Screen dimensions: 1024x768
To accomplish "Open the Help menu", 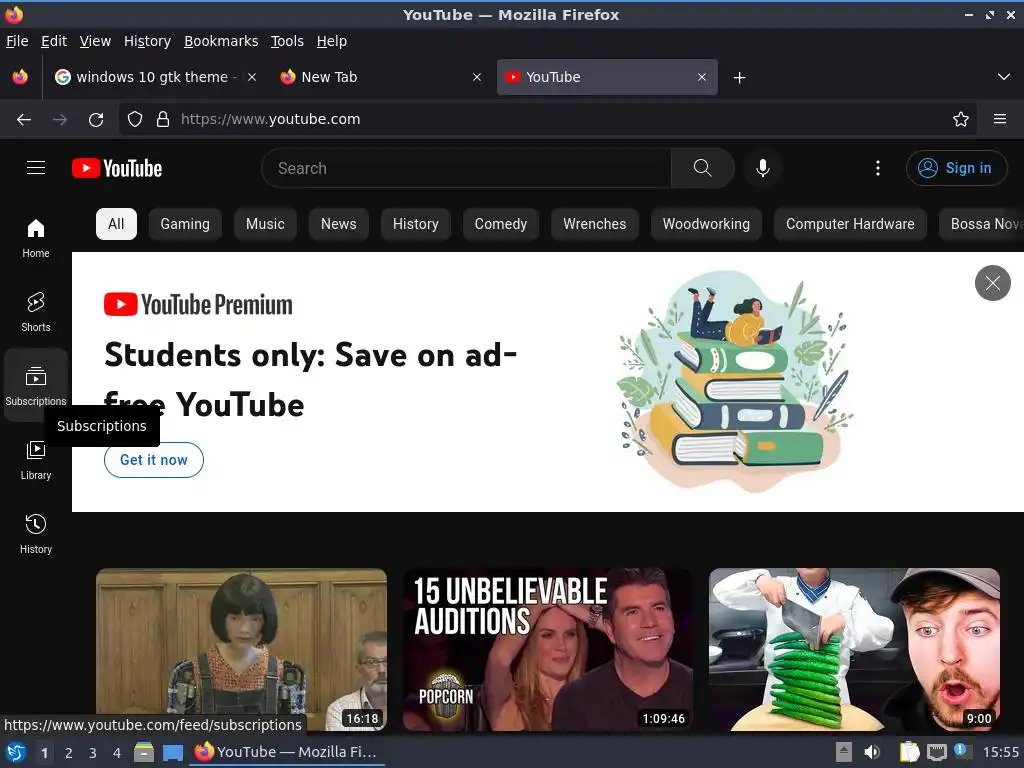I will pyautogui.click(x=332, y=41).
